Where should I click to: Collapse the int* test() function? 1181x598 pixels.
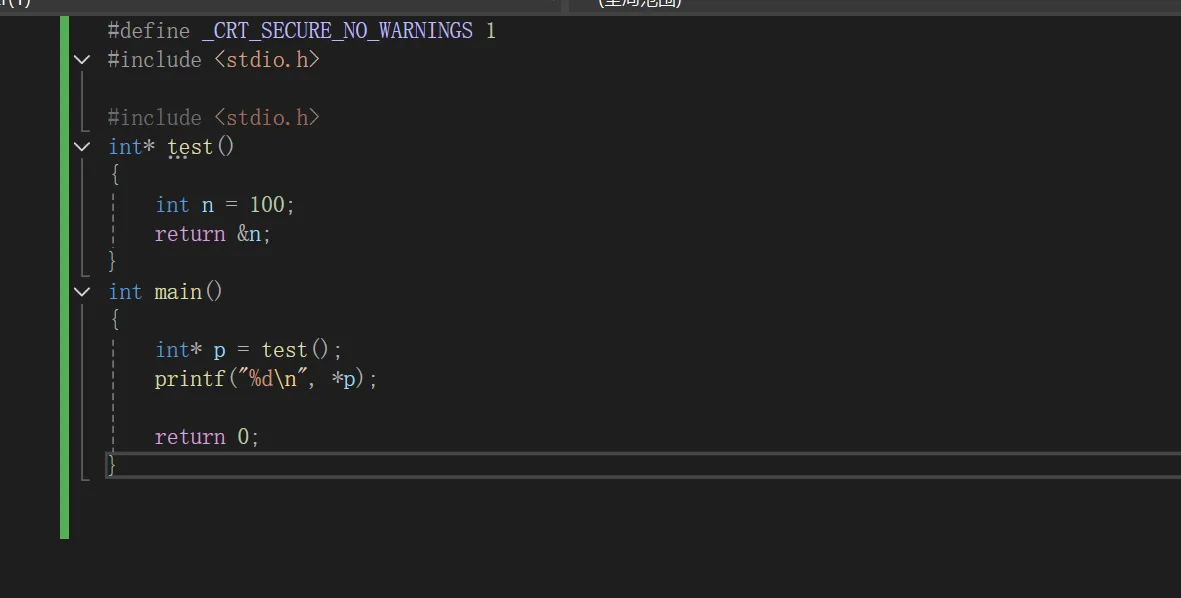(82, 147)
